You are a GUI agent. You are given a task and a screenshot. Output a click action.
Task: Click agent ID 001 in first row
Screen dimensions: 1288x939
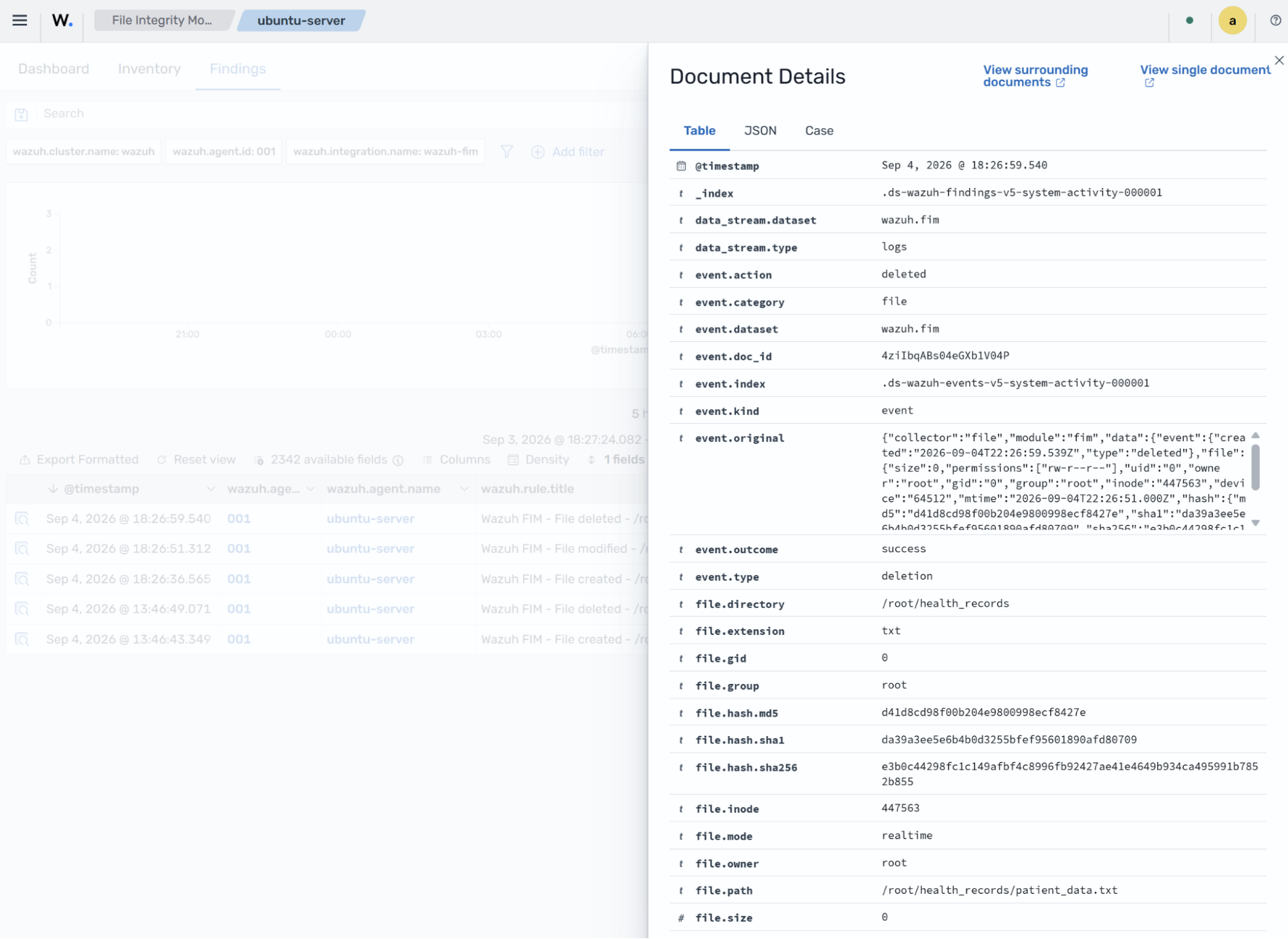(238, 518)
